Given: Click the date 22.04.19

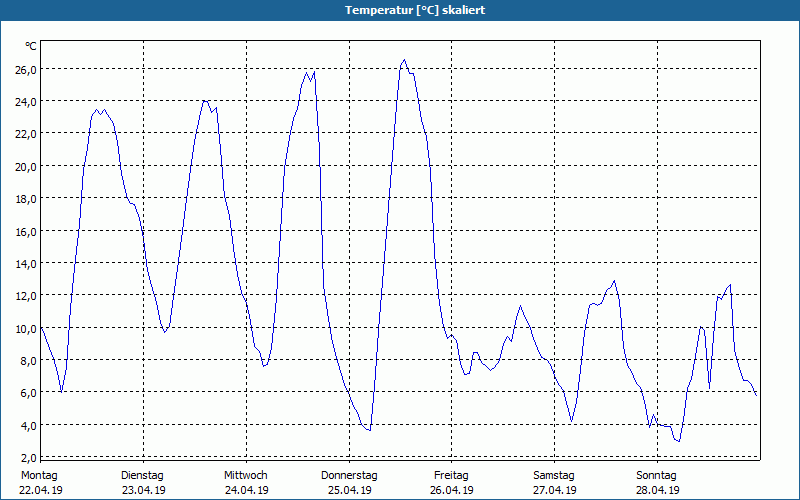Looking at the screenshot, I should pyautogui.click(x=41, y=490).
